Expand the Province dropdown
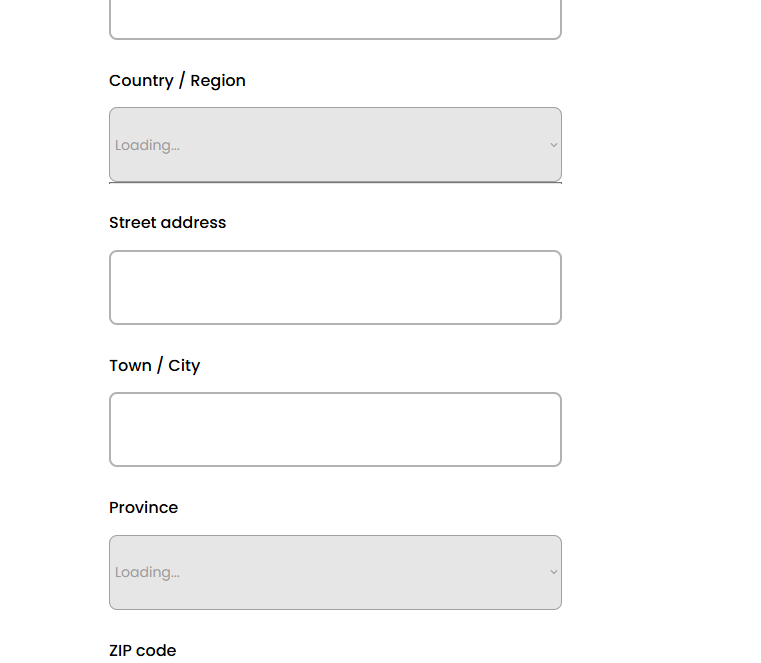This screenshot has width=761, height=663. [x=335, y=572]
